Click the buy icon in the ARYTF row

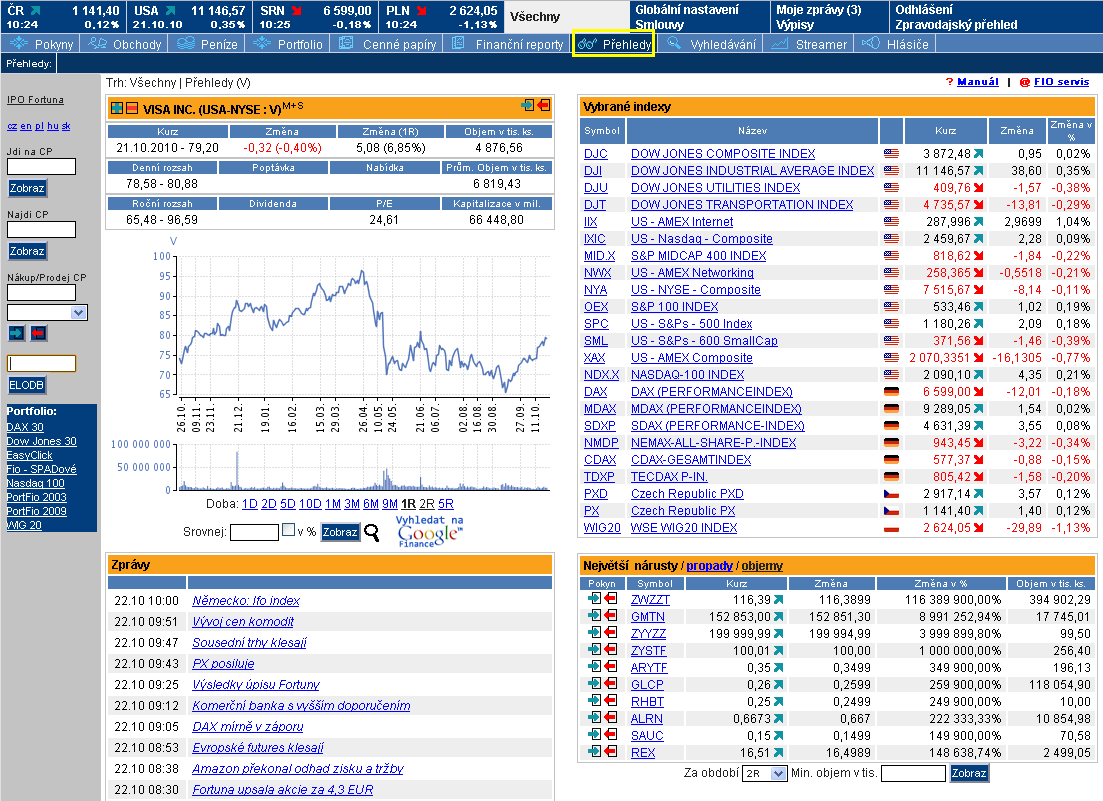point(594,667)
